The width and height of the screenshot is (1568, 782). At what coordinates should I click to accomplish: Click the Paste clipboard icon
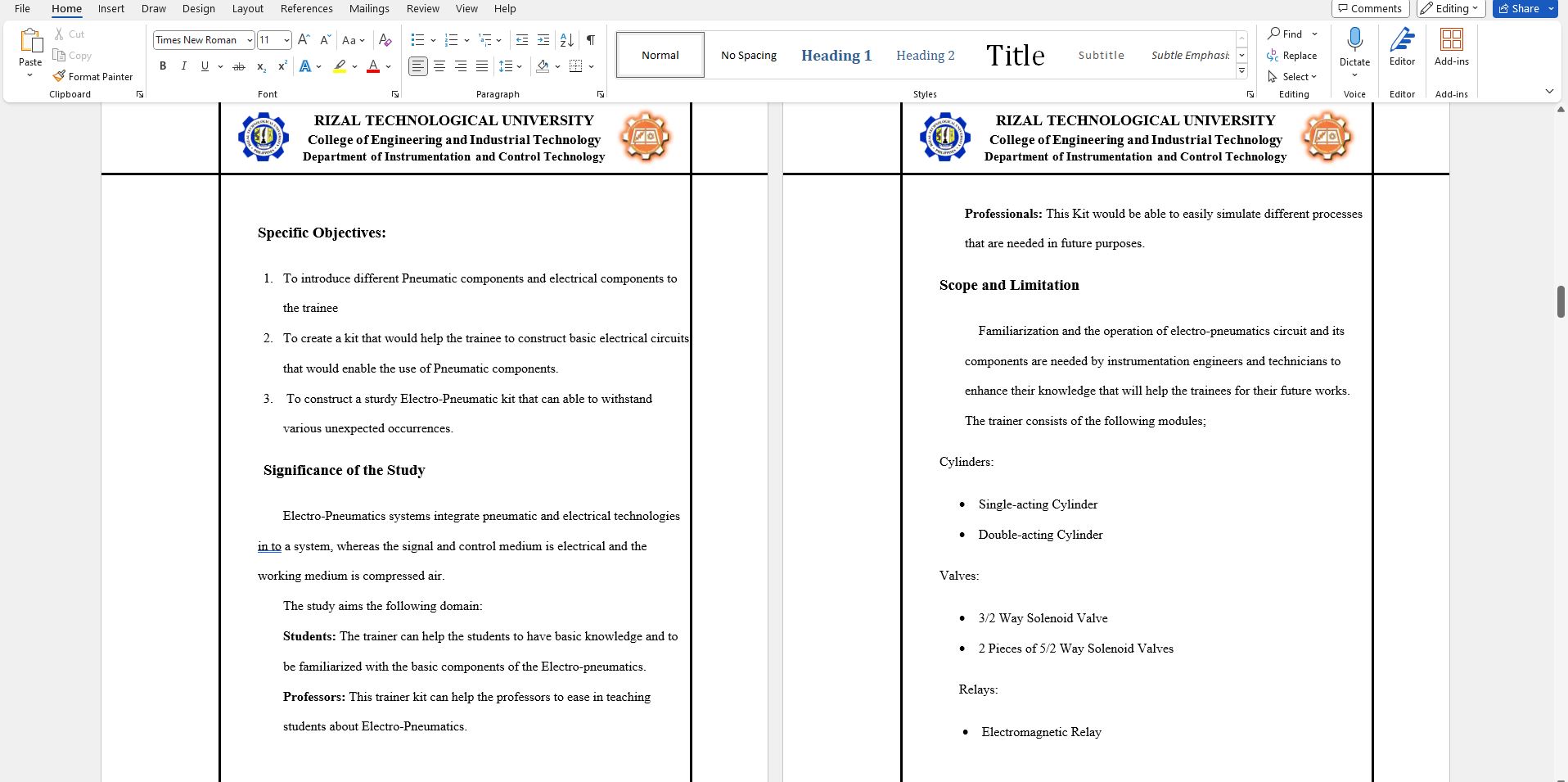pyautogui.click(x=30, y=41)
